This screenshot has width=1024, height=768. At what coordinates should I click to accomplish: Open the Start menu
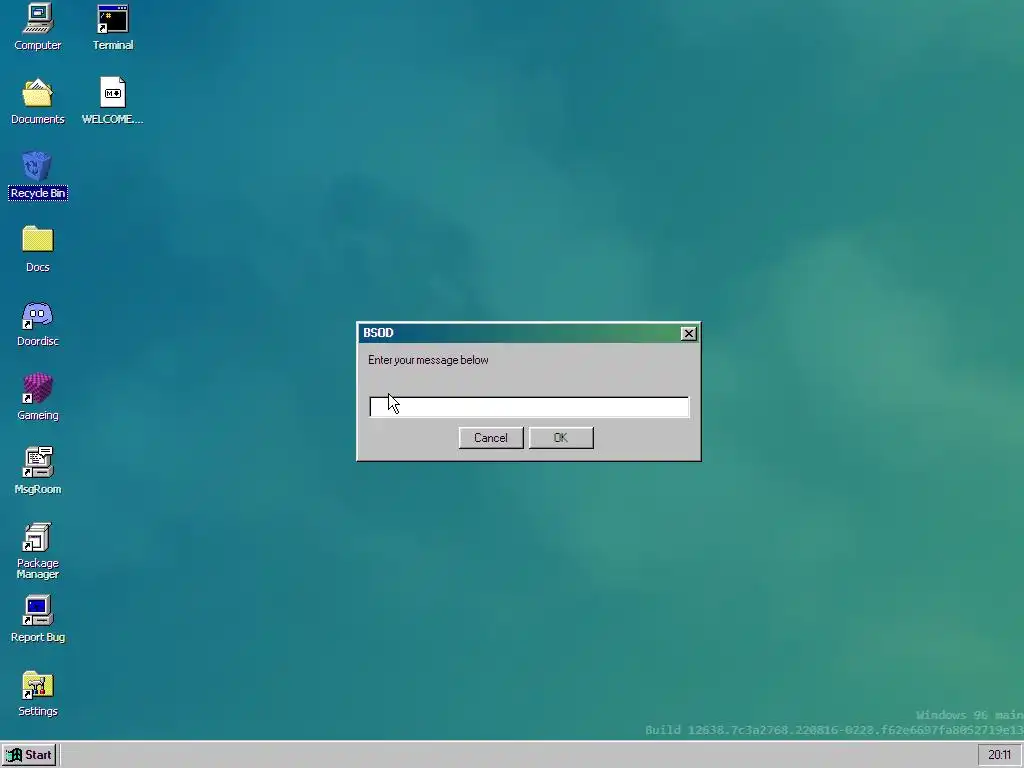29,755
